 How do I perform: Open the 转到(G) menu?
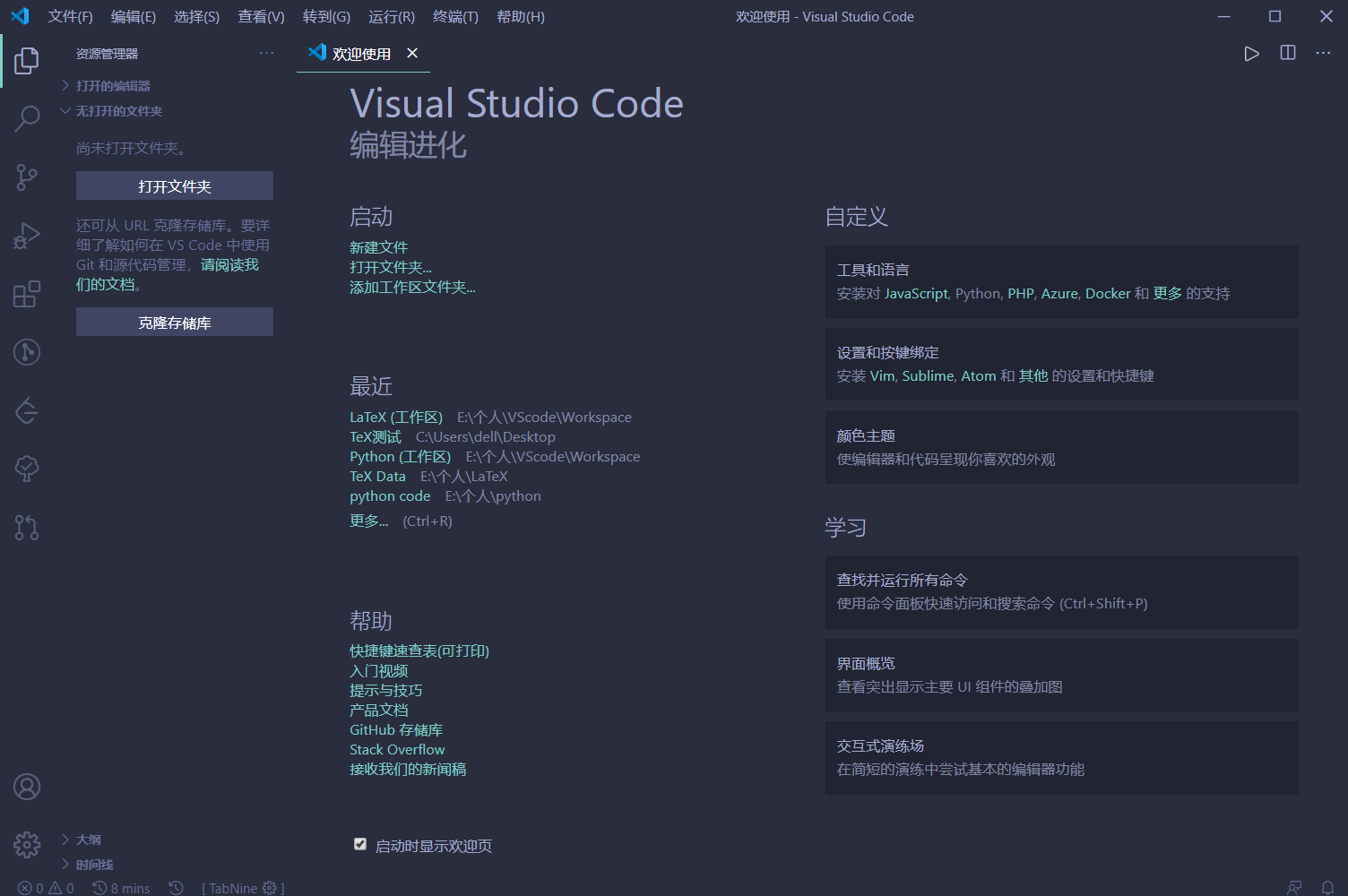pos(326,16)
